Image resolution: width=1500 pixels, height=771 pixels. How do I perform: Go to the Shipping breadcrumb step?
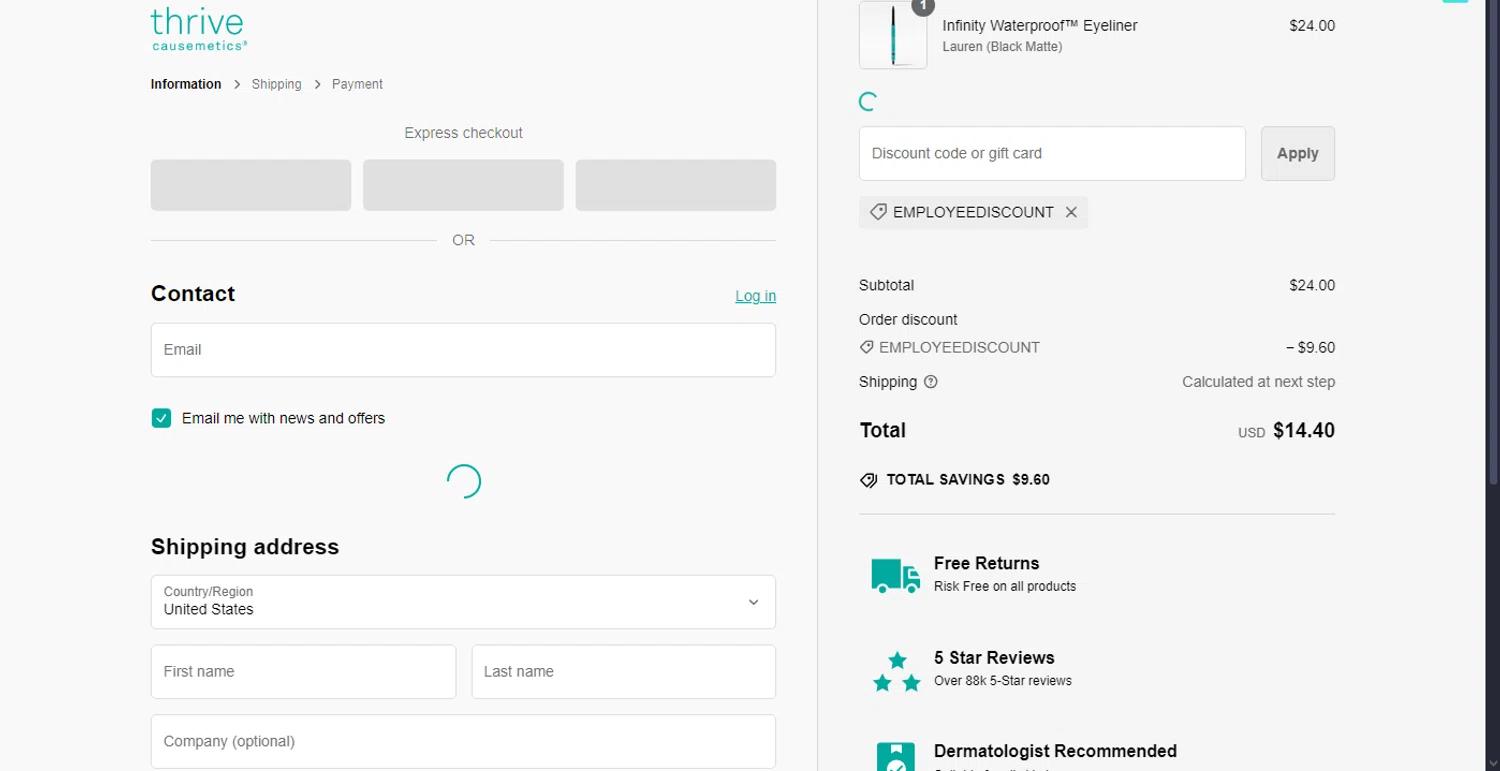tap(276, 84)
